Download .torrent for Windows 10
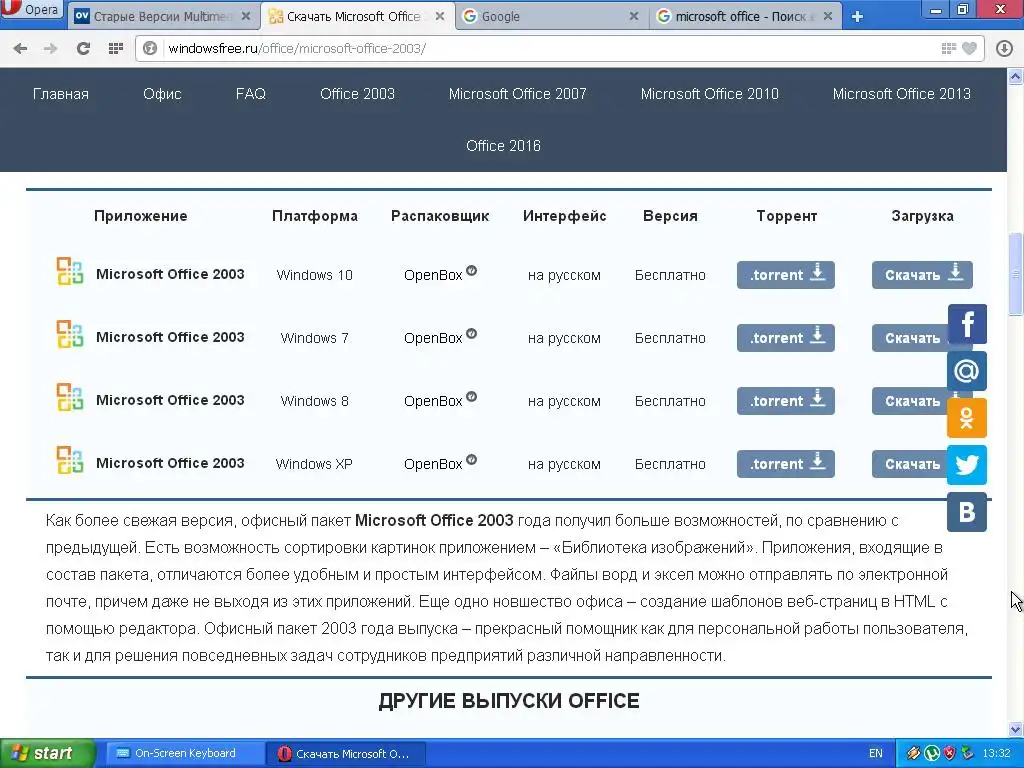 click(786, 275)
